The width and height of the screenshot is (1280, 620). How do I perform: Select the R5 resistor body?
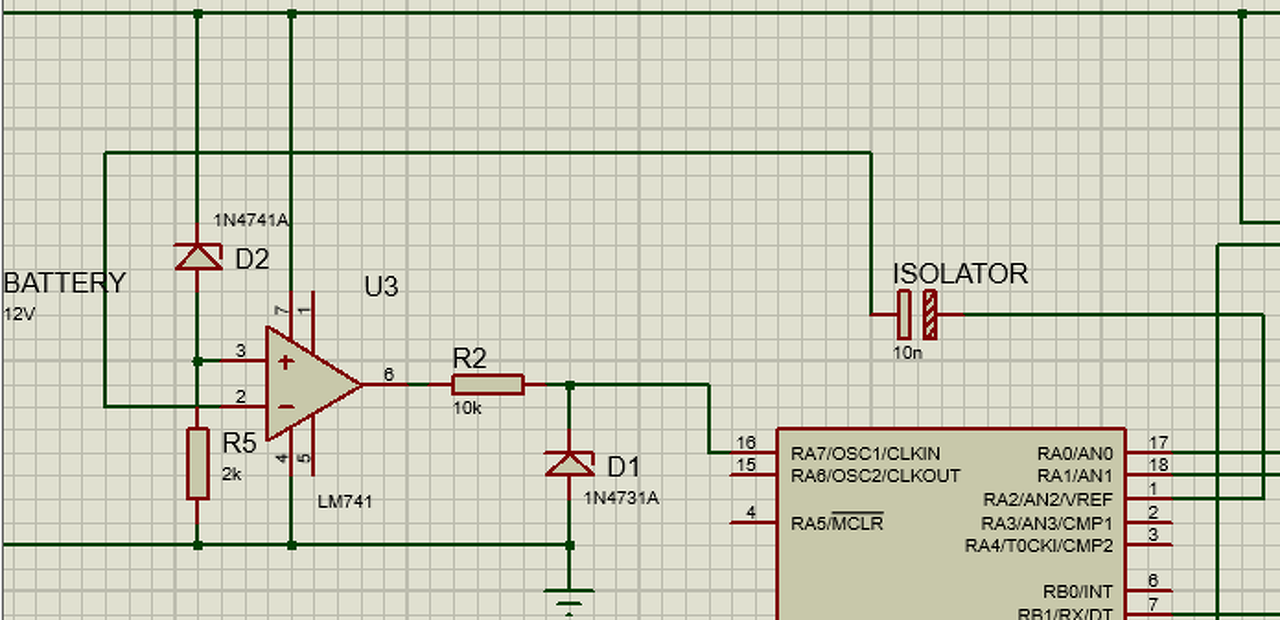click(198, 463)
